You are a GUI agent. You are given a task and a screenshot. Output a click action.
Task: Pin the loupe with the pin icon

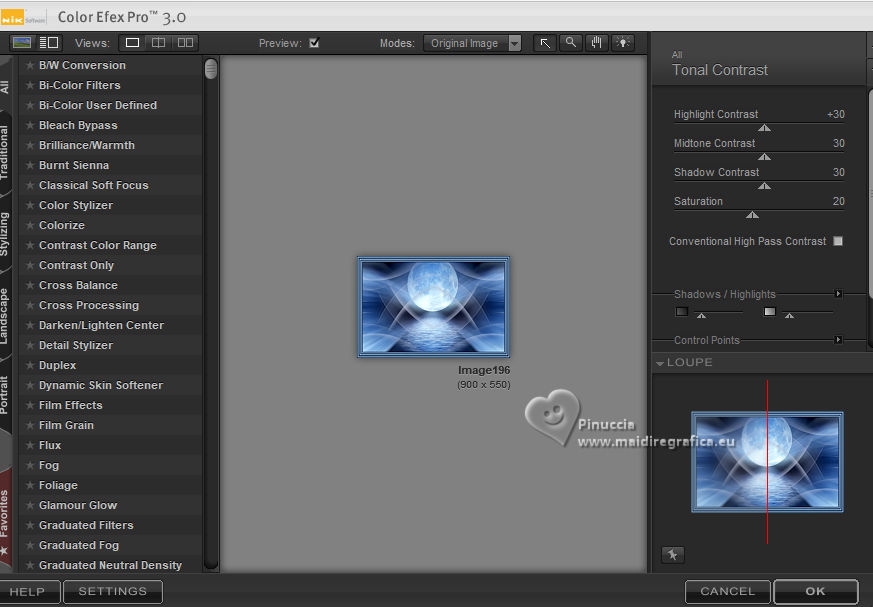[x=673, y=554]
